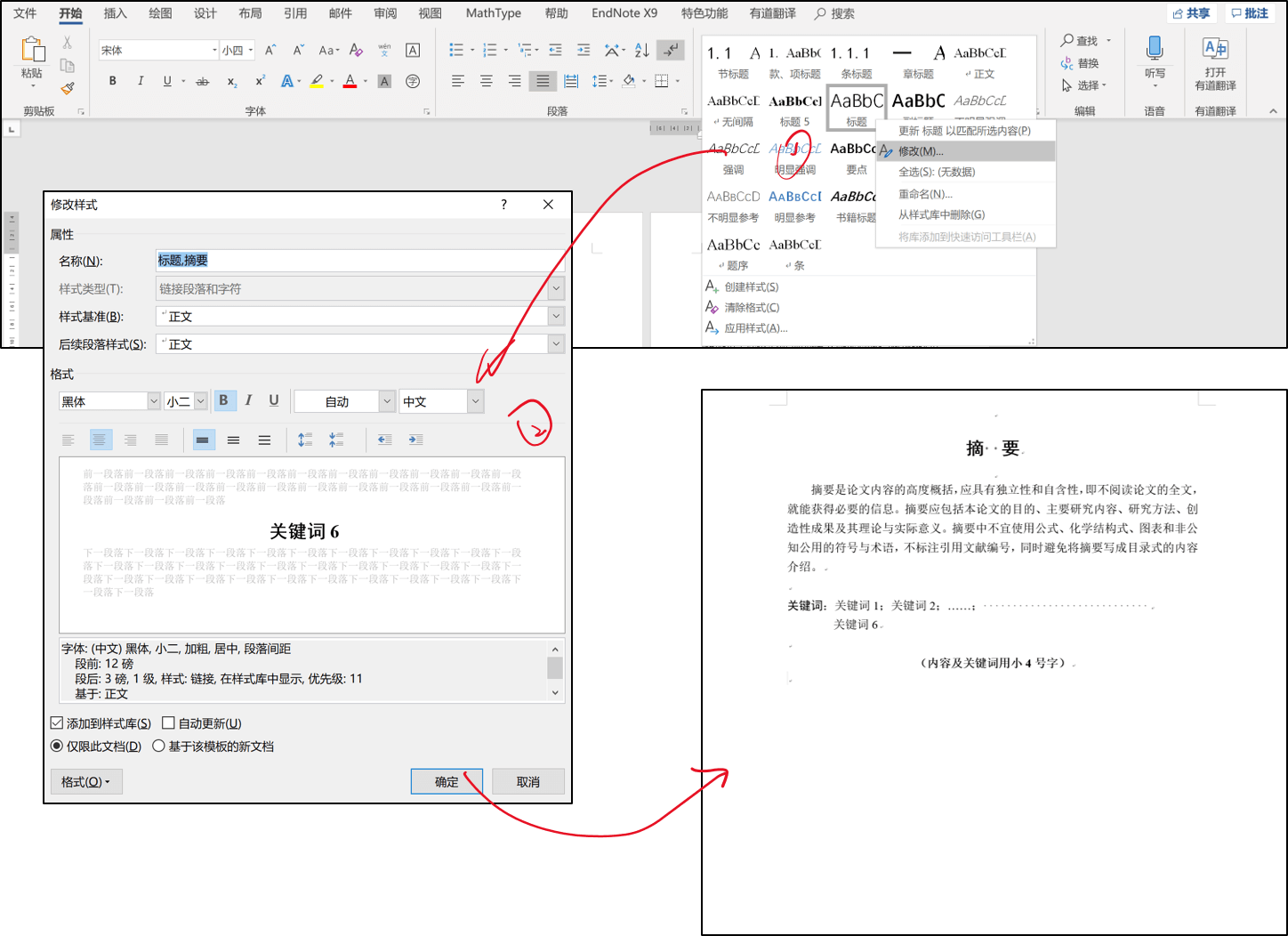Click the Find magnifier icon
The image size is (1288, 936).
[1067, 41]
